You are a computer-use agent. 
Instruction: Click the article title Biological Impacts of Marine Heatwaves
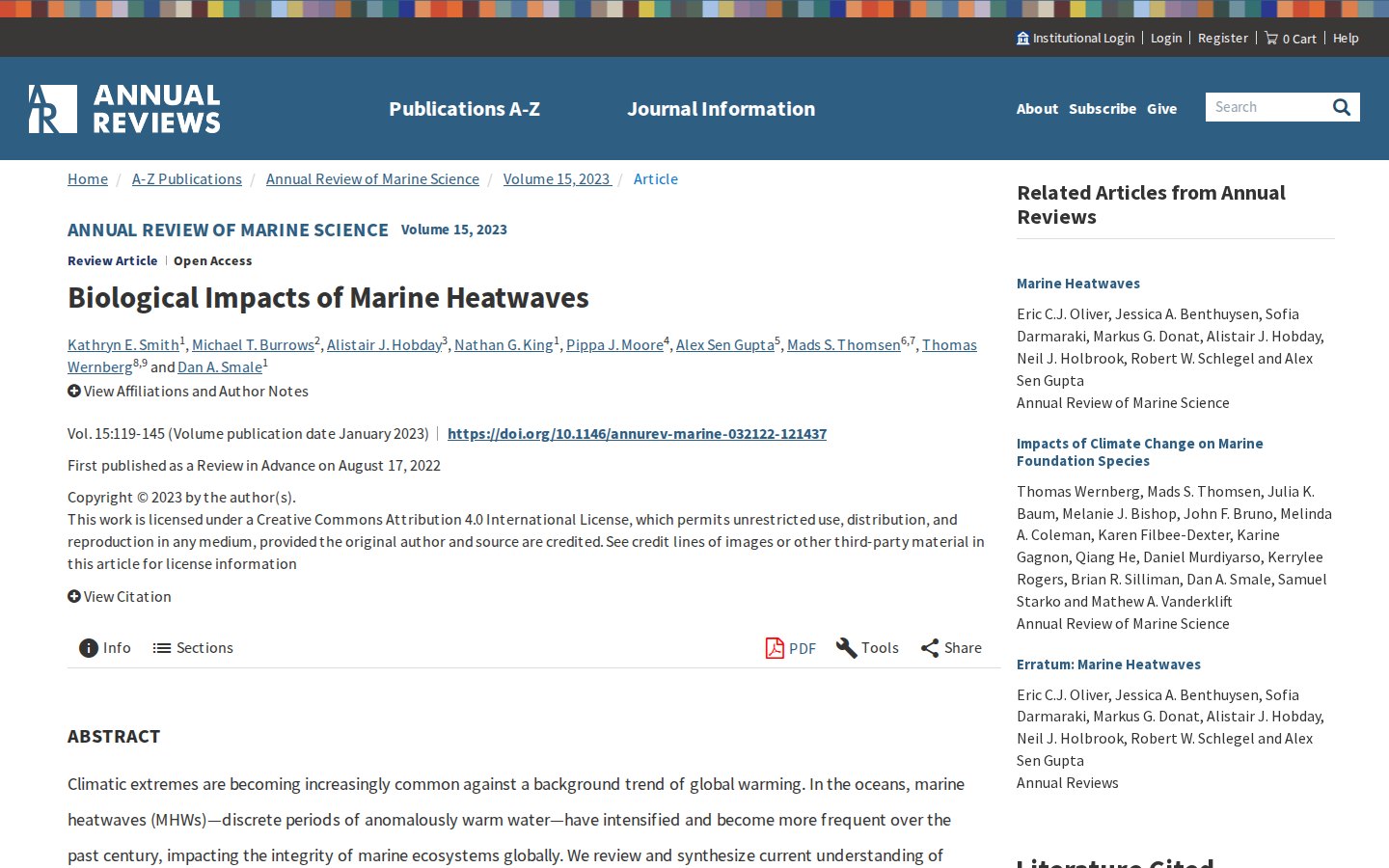328,298
